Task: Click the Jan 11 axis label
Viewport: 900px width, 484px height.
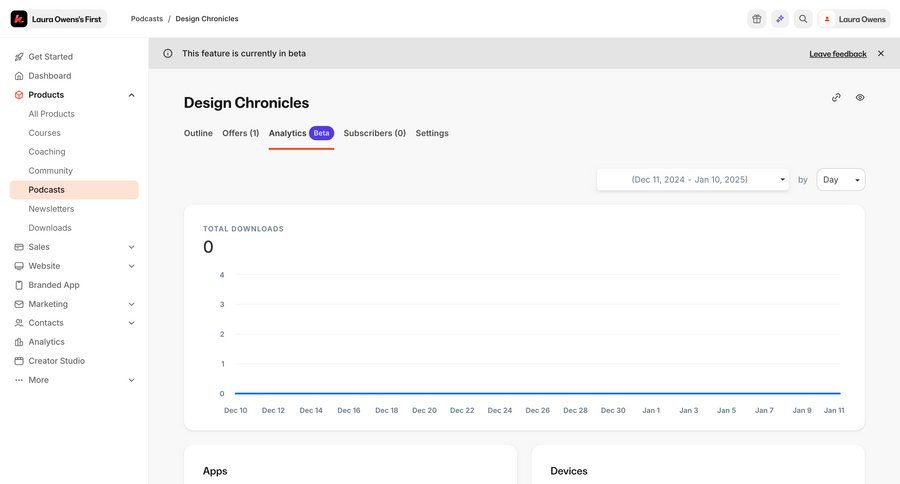Action: [x=834, y=411]
